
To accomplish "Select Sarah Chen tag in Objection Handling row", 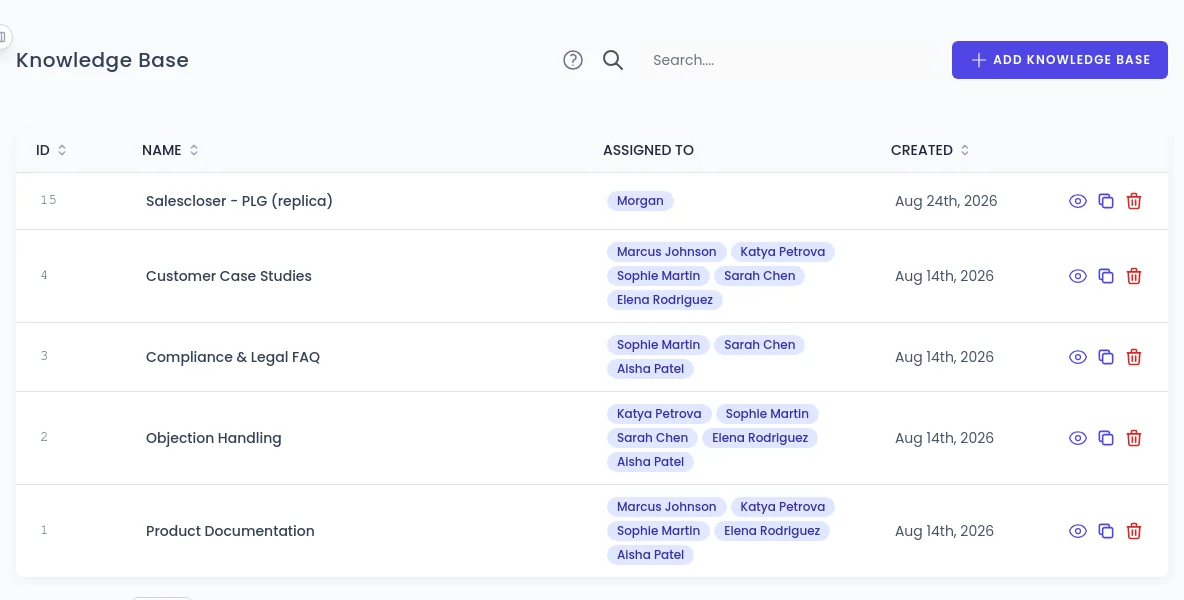I will coord(652,438).
